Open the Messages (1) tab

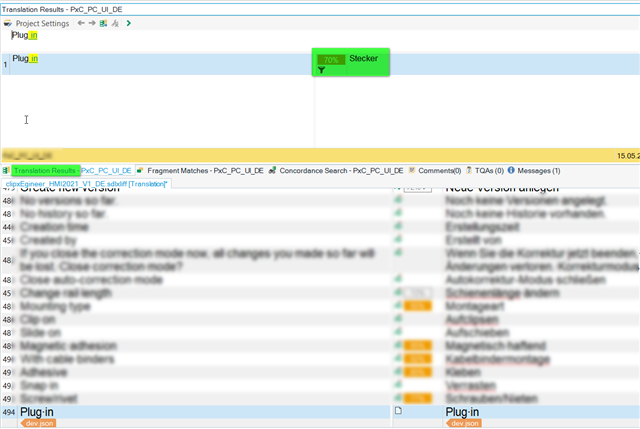pos(539,171)
